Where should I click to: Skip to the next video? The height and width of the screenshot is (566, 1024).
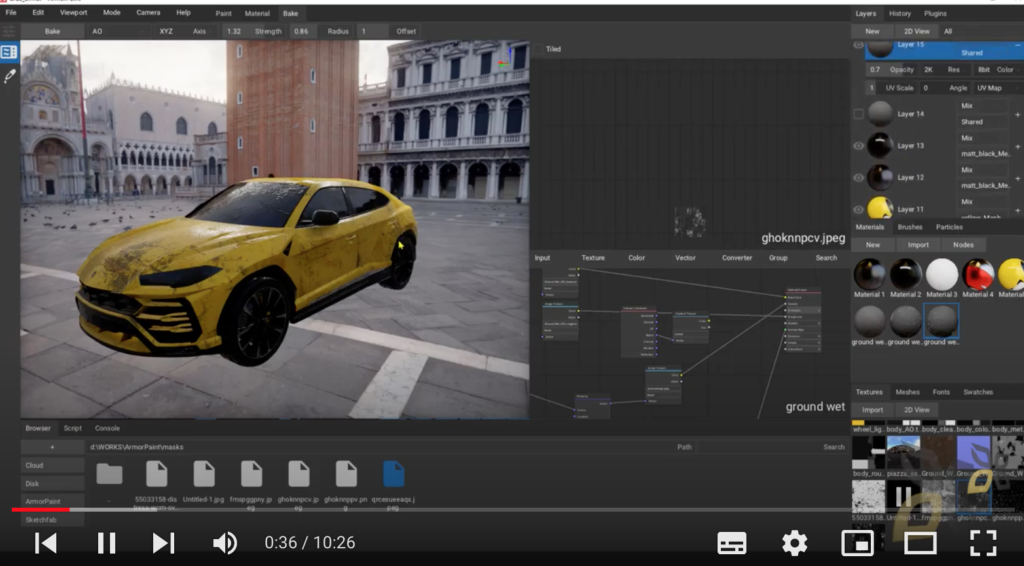click(x=163, y=542)
